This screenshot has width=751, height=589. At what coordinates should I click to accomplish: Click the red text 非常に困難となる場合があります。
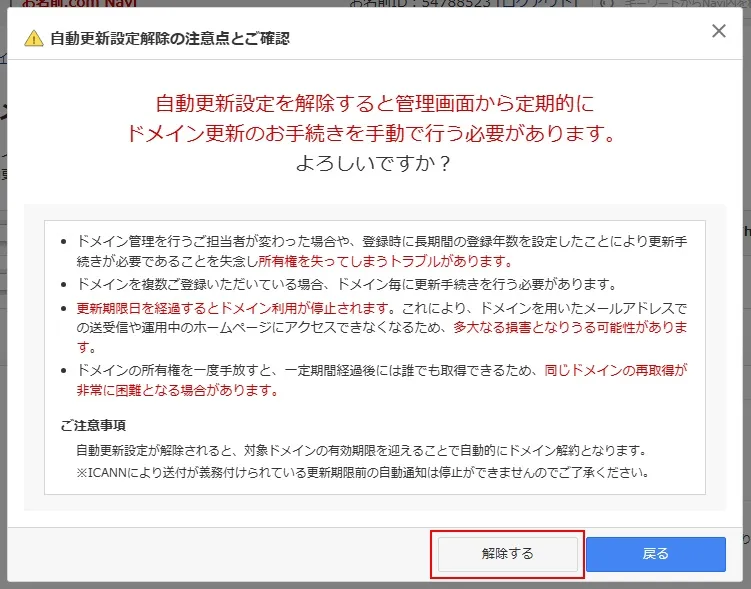point(178,391)
